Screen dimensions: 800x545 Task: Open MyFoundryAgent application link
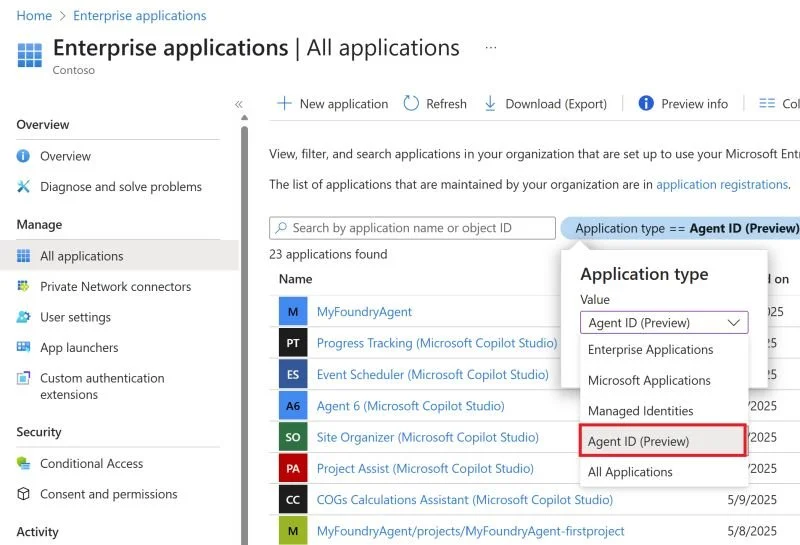pyautogui.click(x=364, y=312)
